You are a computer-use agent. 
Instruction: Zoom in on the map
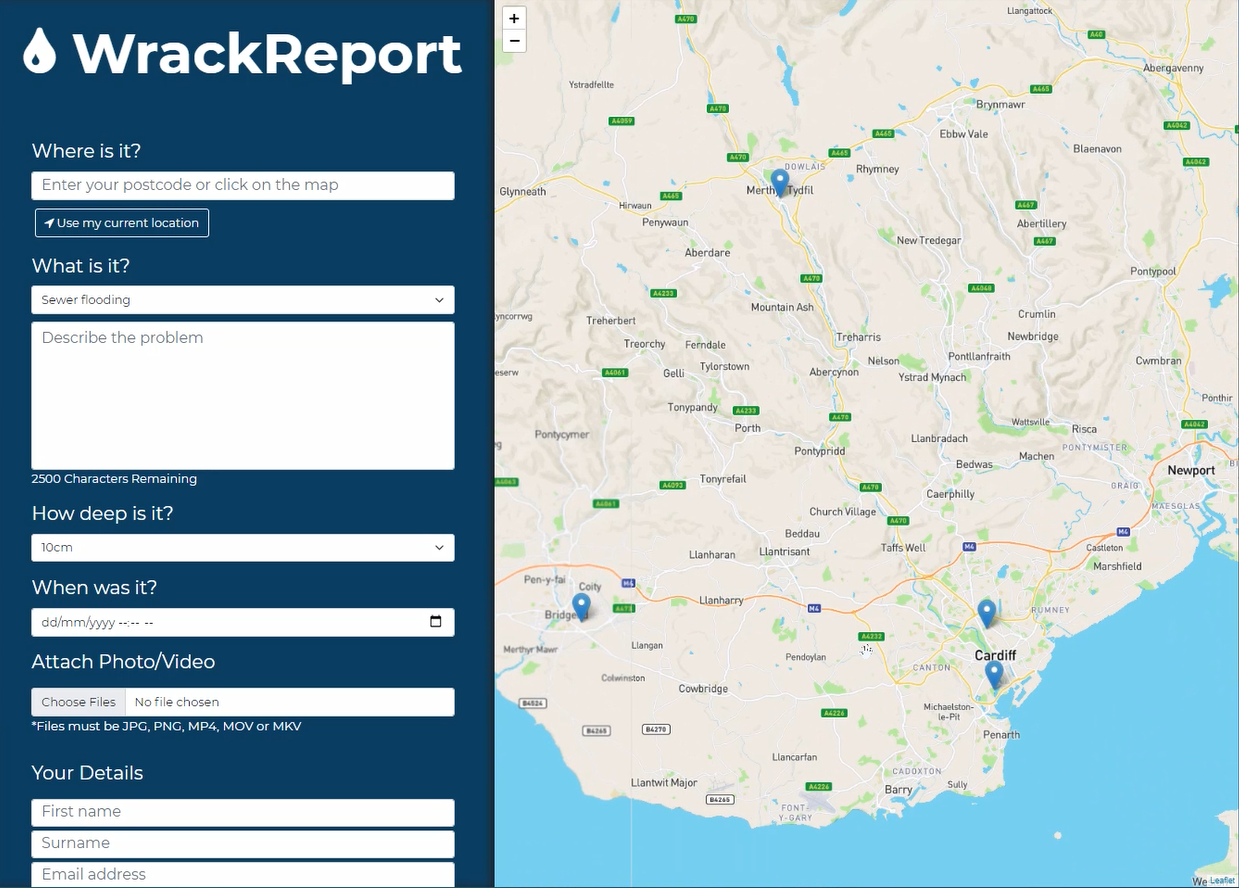pos(514,18)
